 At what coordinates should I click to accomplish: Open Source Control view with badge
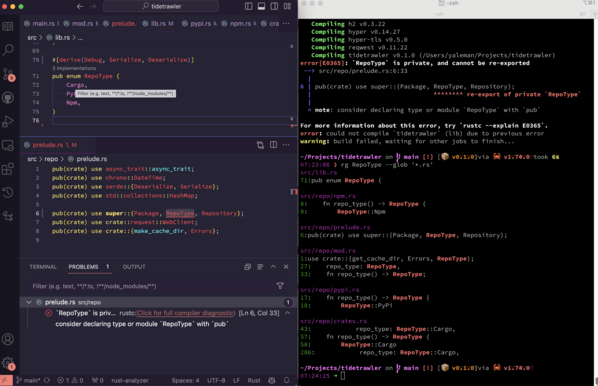pyautogui.click(x=8, y=74)
